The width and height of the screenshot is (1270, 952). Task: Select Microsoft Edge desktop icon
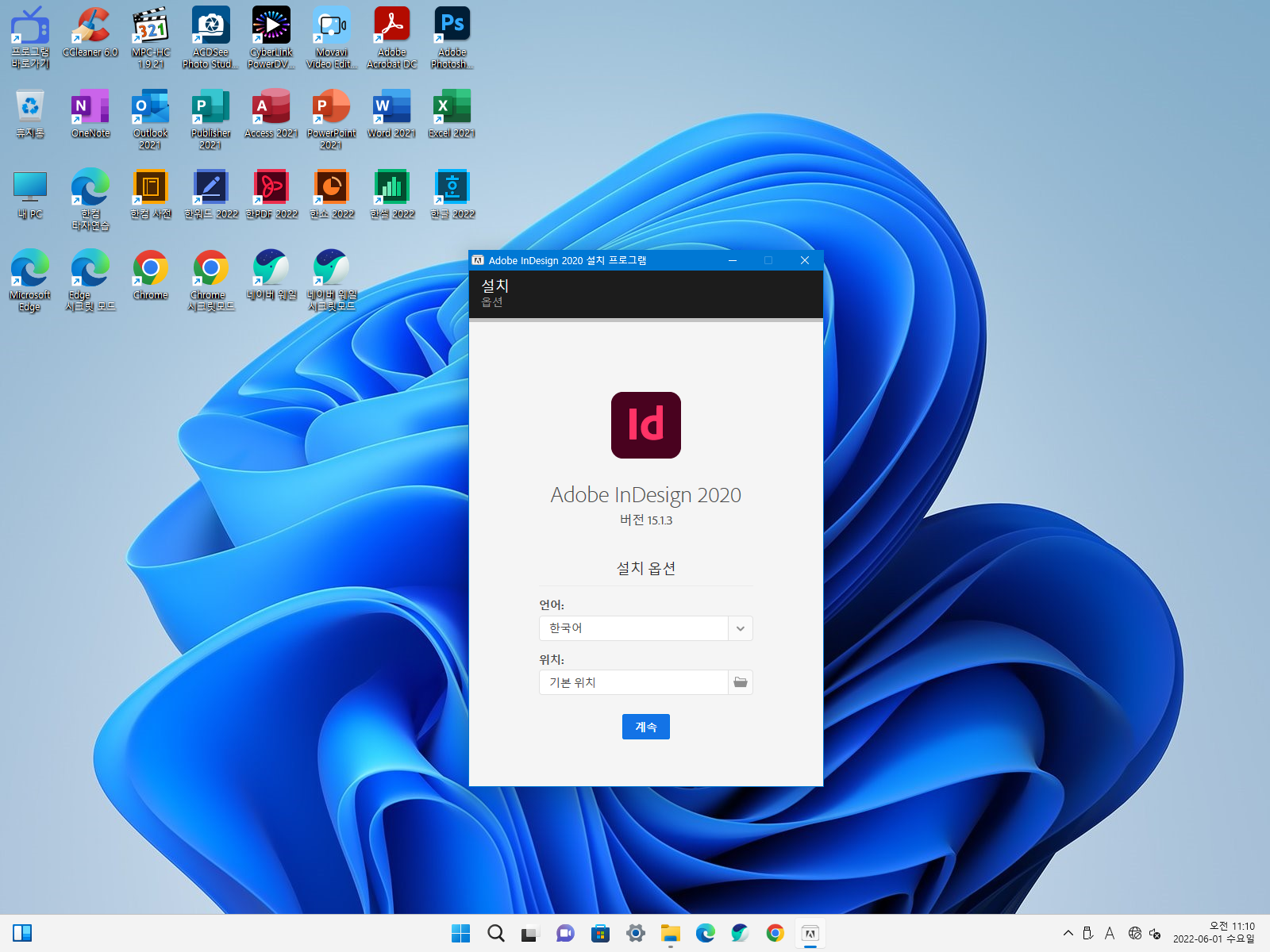(30, 280)
